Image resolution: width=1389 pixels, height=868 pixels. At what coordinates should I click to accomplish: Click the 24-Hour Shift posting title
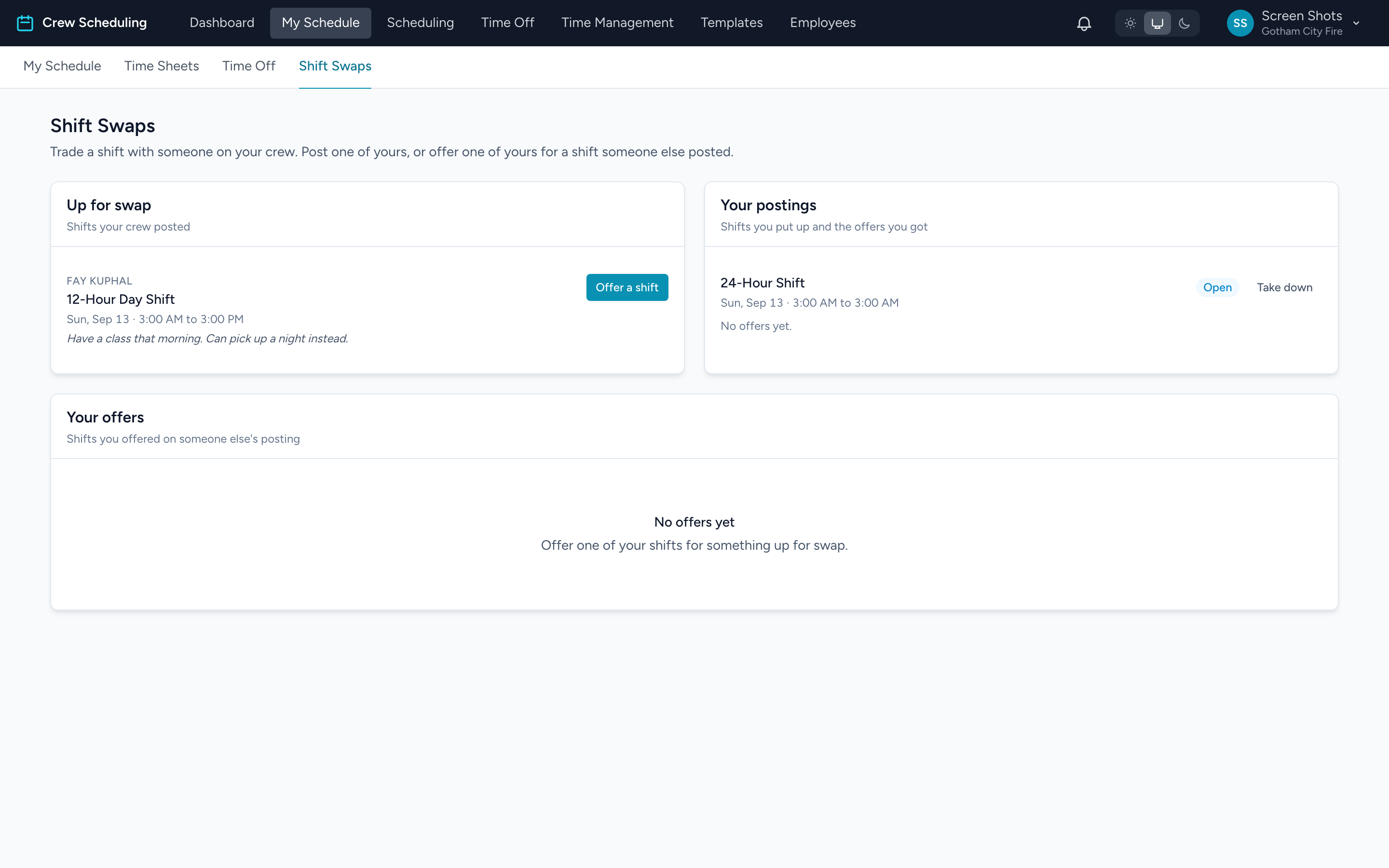[x=762, y=283]
